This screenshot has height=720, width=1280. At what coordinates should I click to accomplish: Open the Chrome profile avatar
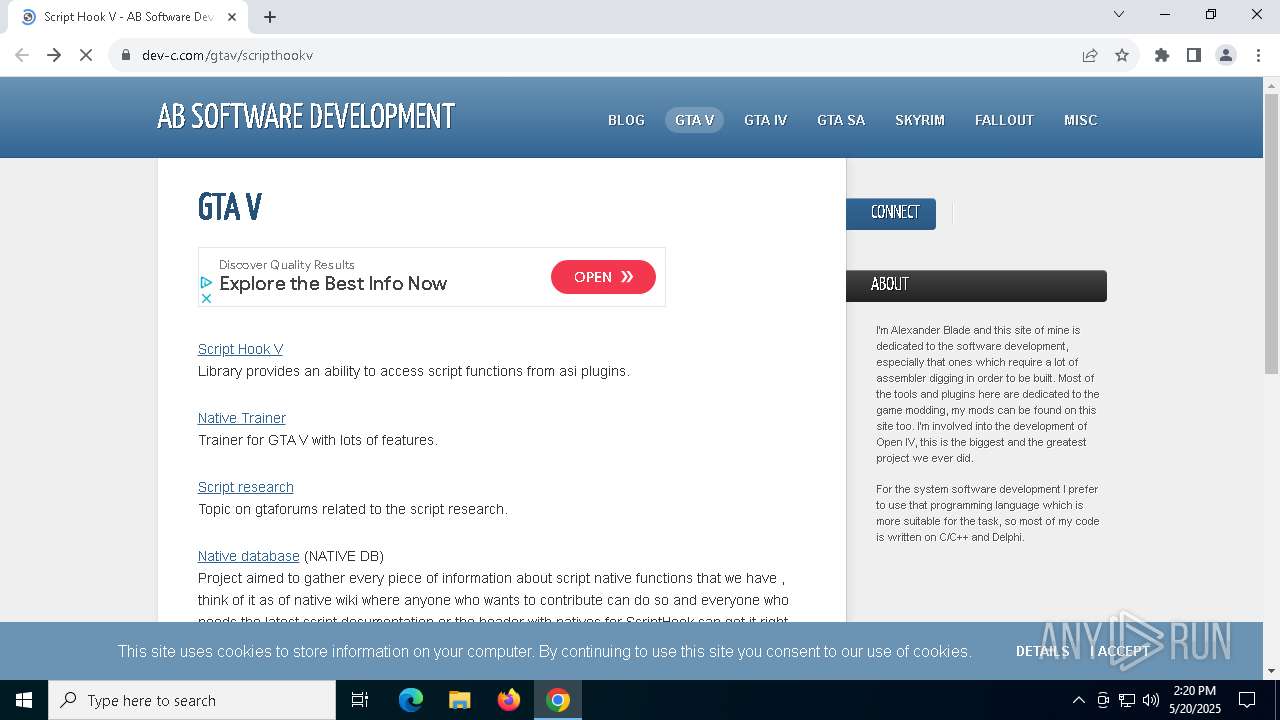pyautogui.click(x=1226, y=55)
